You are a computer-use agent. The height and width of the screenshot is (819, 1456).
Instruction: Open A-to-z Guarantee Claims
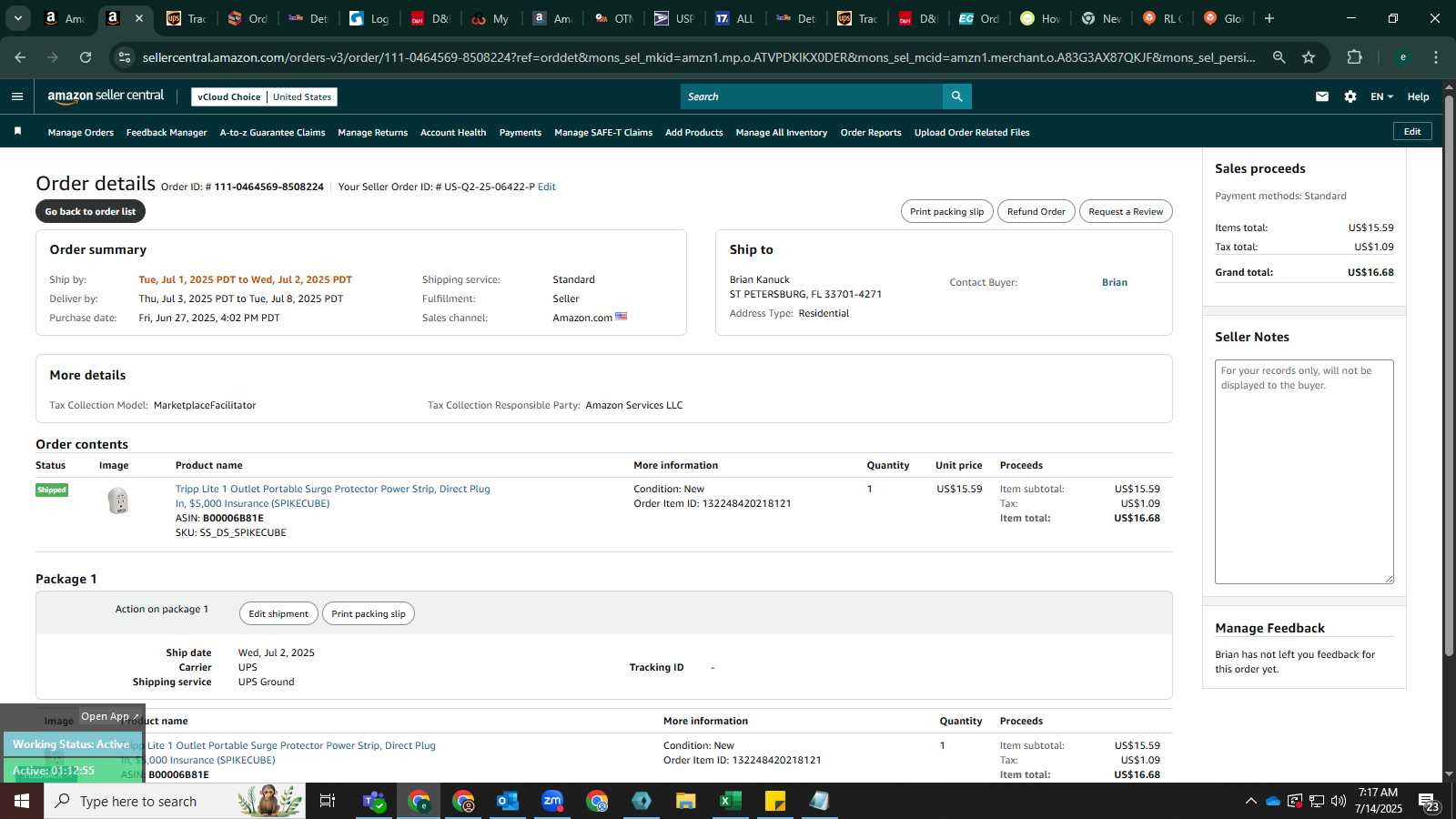click(272, 133)
